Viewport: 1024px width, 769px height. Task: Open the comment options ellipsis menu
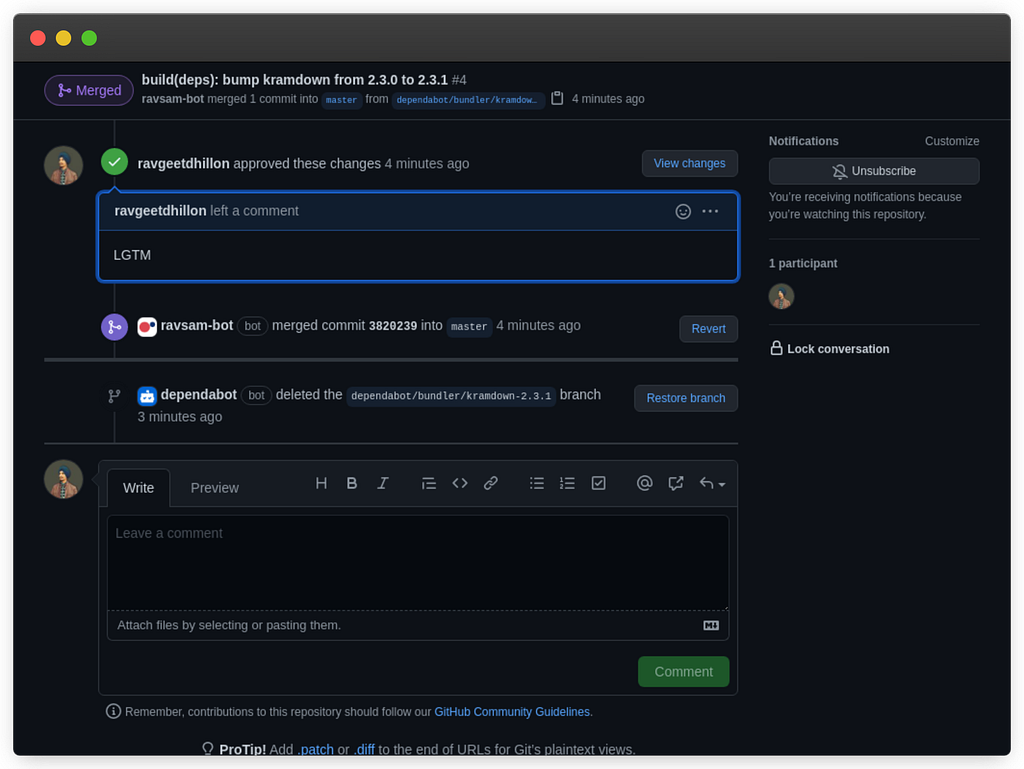pyautogui.click(x=710, y=212)
